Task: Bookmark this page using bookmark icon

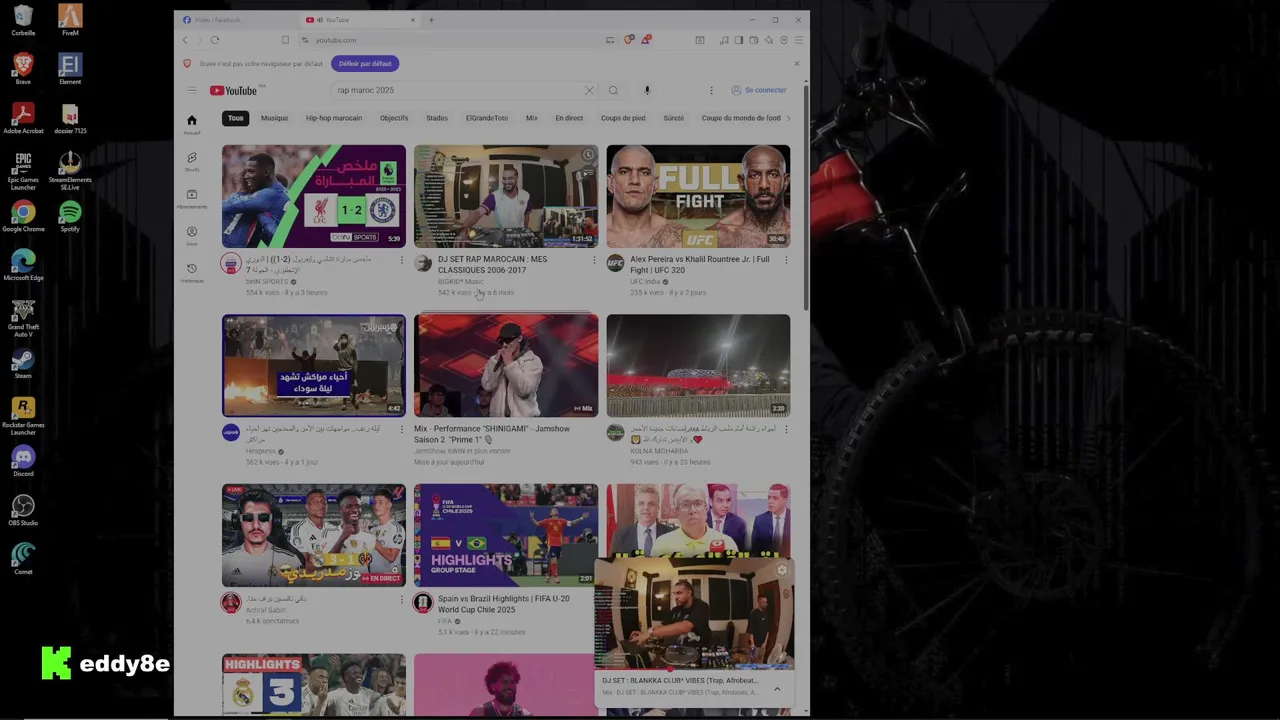Action: [x=285, y=40]
